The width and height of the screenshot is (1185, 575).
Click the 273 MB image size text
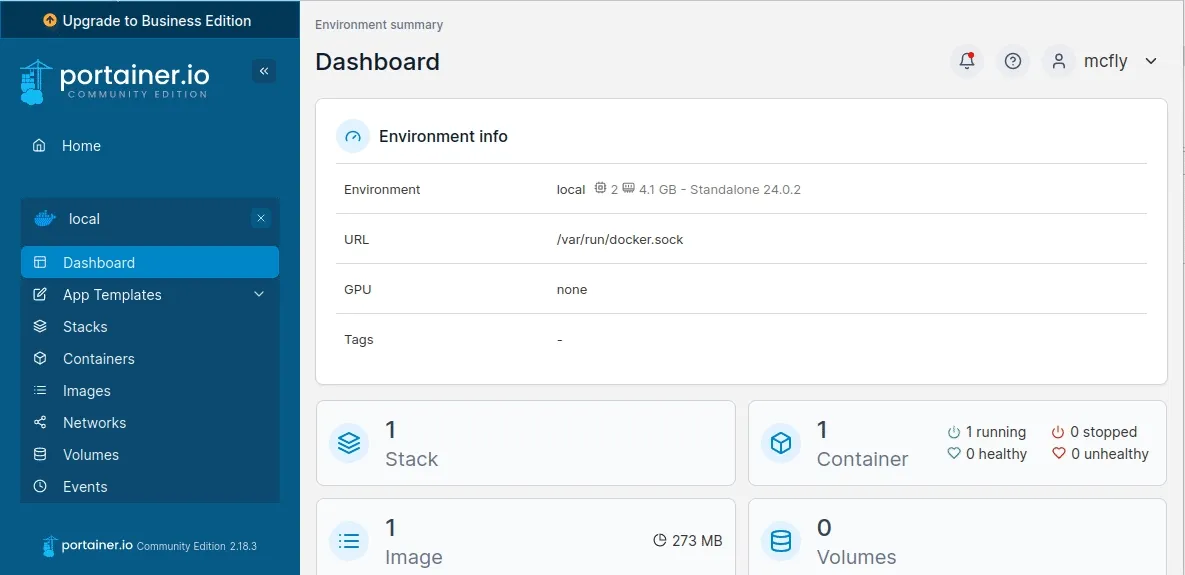(696, 541)
